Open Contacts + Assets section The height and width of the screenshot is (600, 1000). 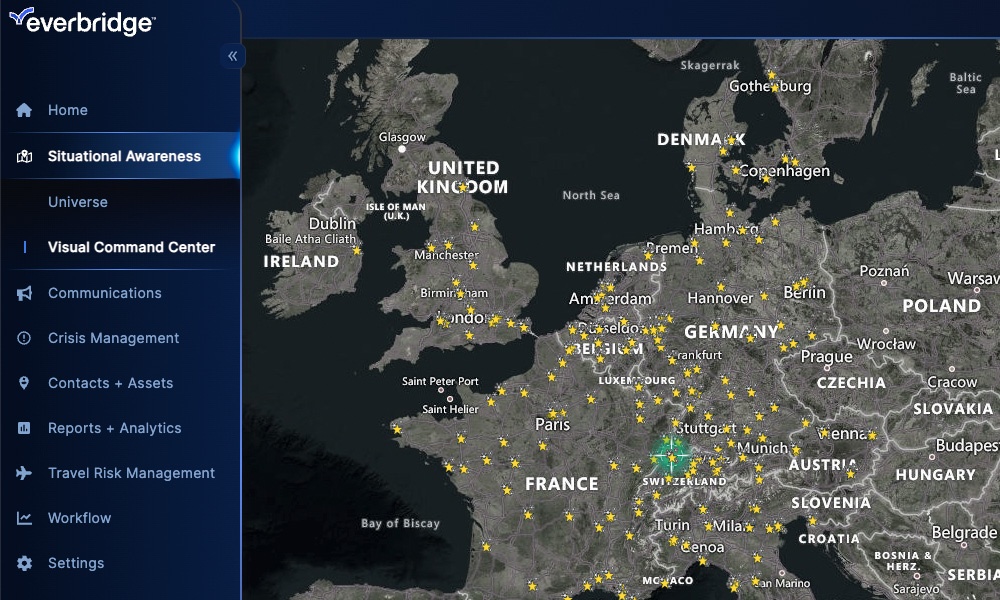point(110,383)
